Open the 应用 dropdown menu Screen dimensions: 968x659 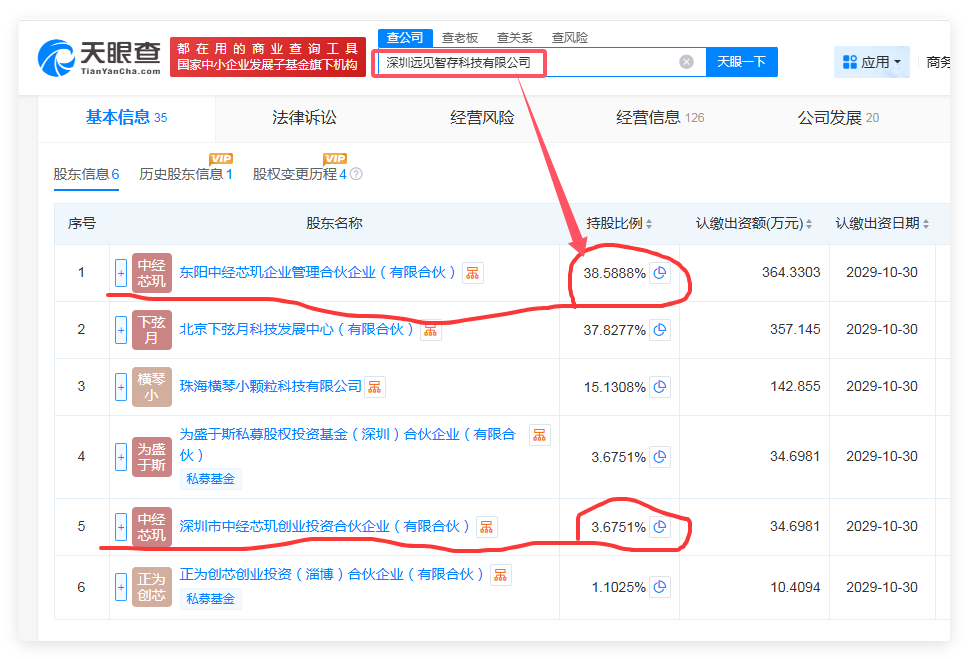click(872, 62)
